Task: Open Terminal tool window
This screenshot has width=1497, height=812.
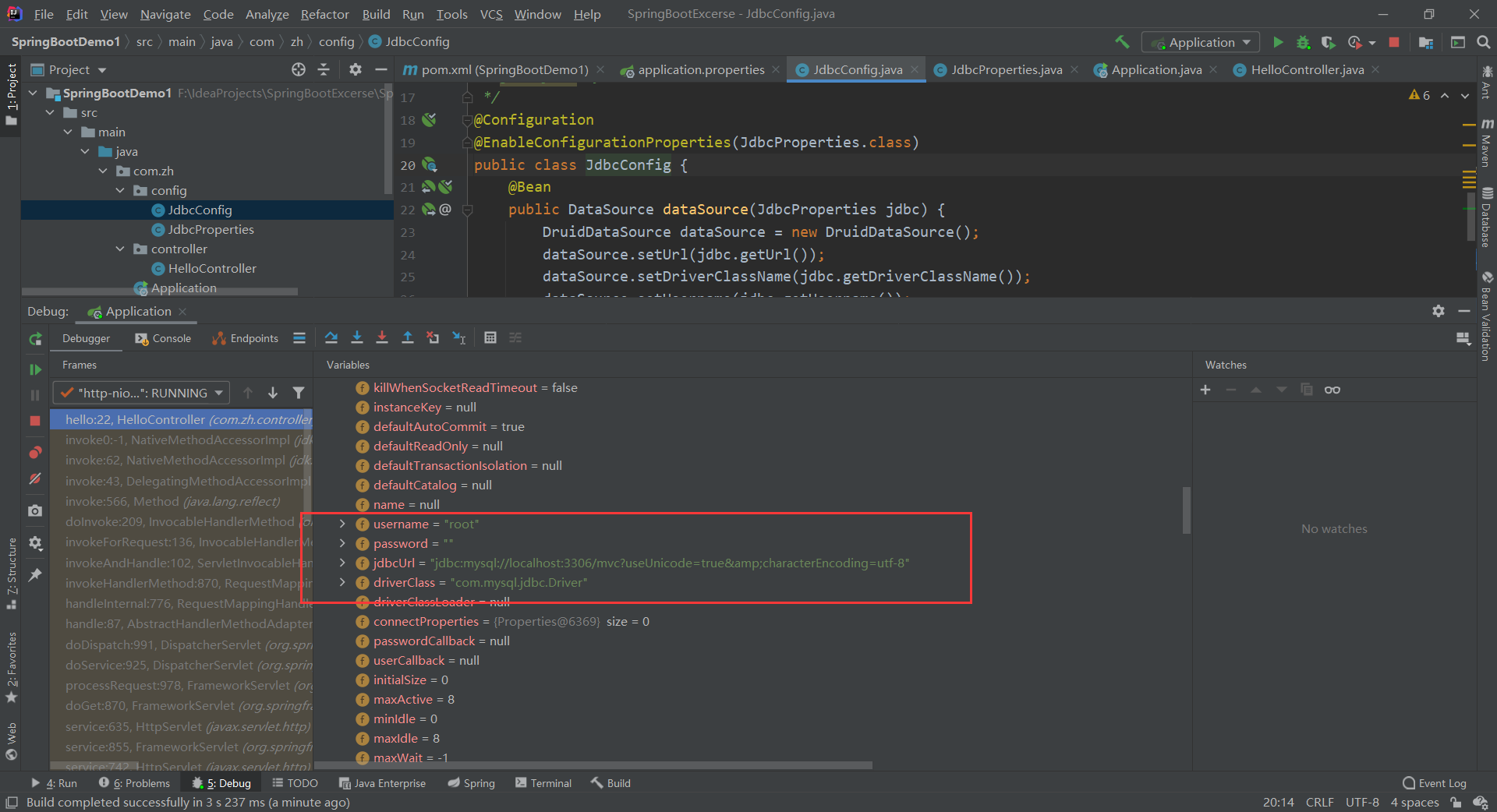Action: click(x=543, y=783)
